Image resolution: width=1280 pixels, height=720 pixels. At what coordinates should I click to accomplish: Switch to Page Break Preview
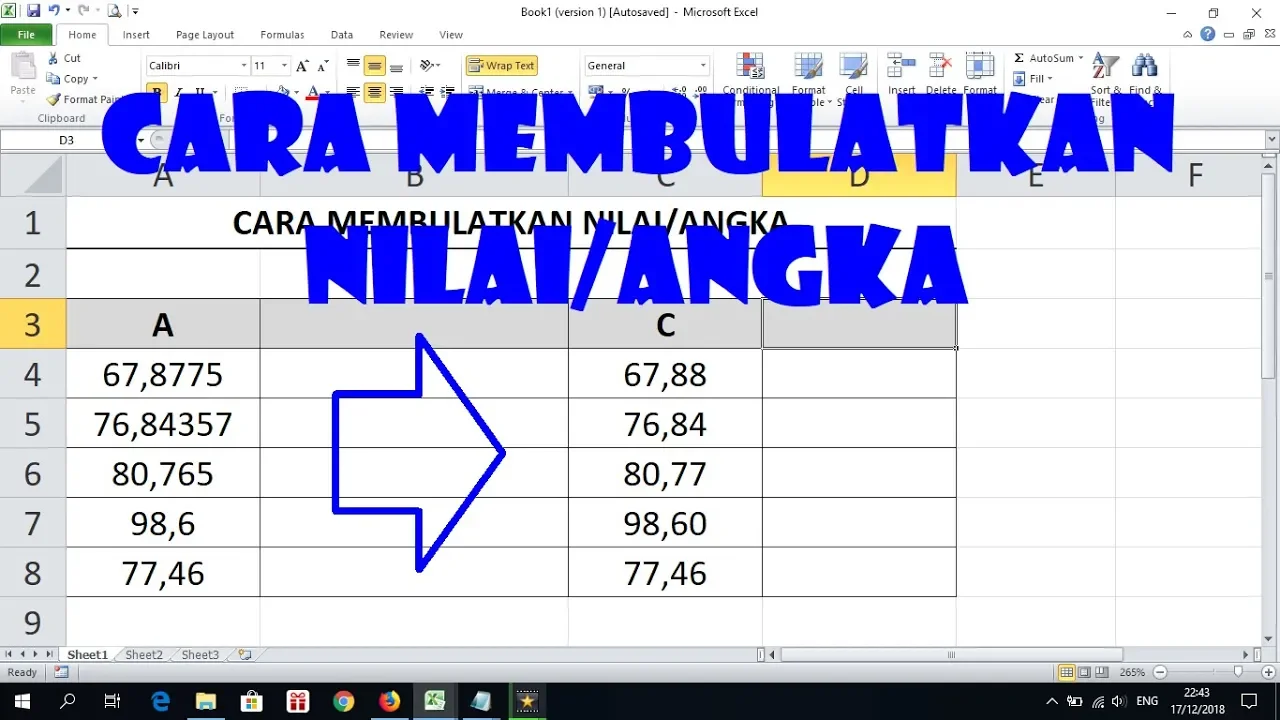coord(1101,672)
